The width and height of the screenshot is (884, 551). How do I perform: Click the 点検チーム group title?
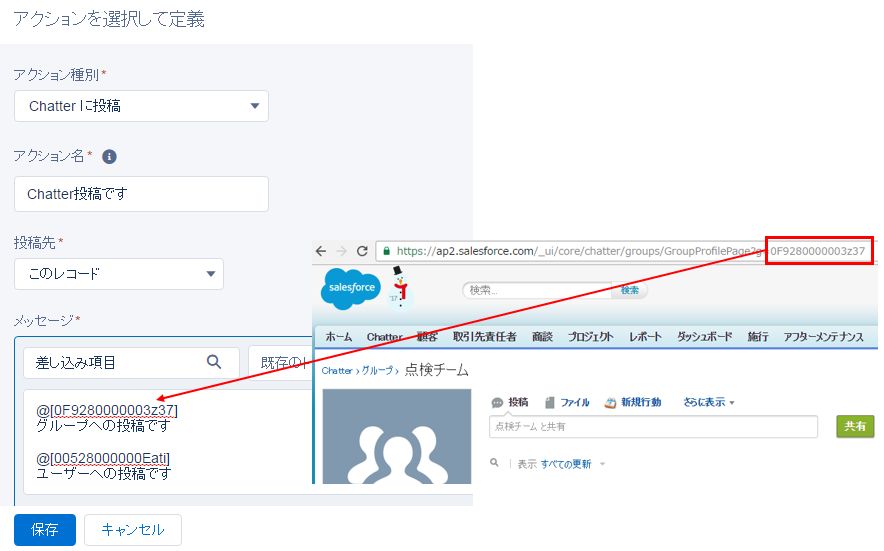(436, 370)
